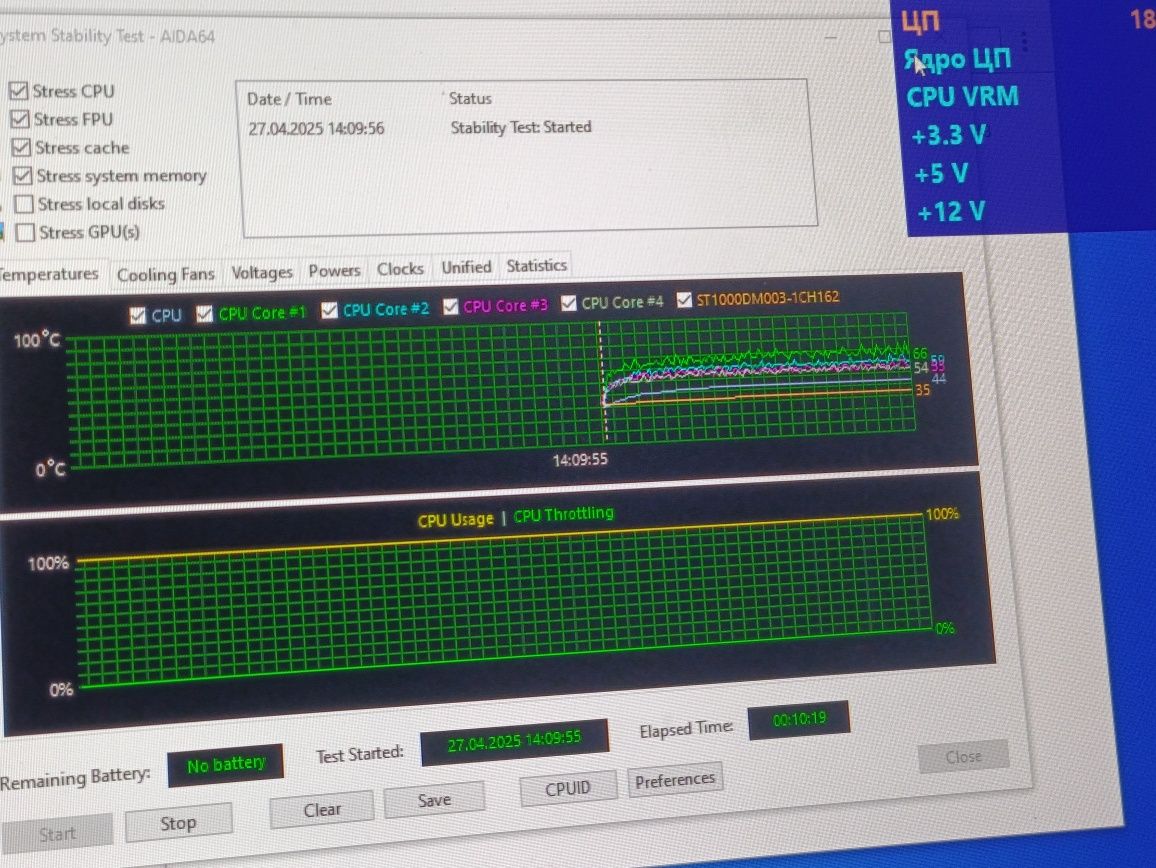Show the Statistics tab
1156x868 pixels.
(x=537, y=265)
